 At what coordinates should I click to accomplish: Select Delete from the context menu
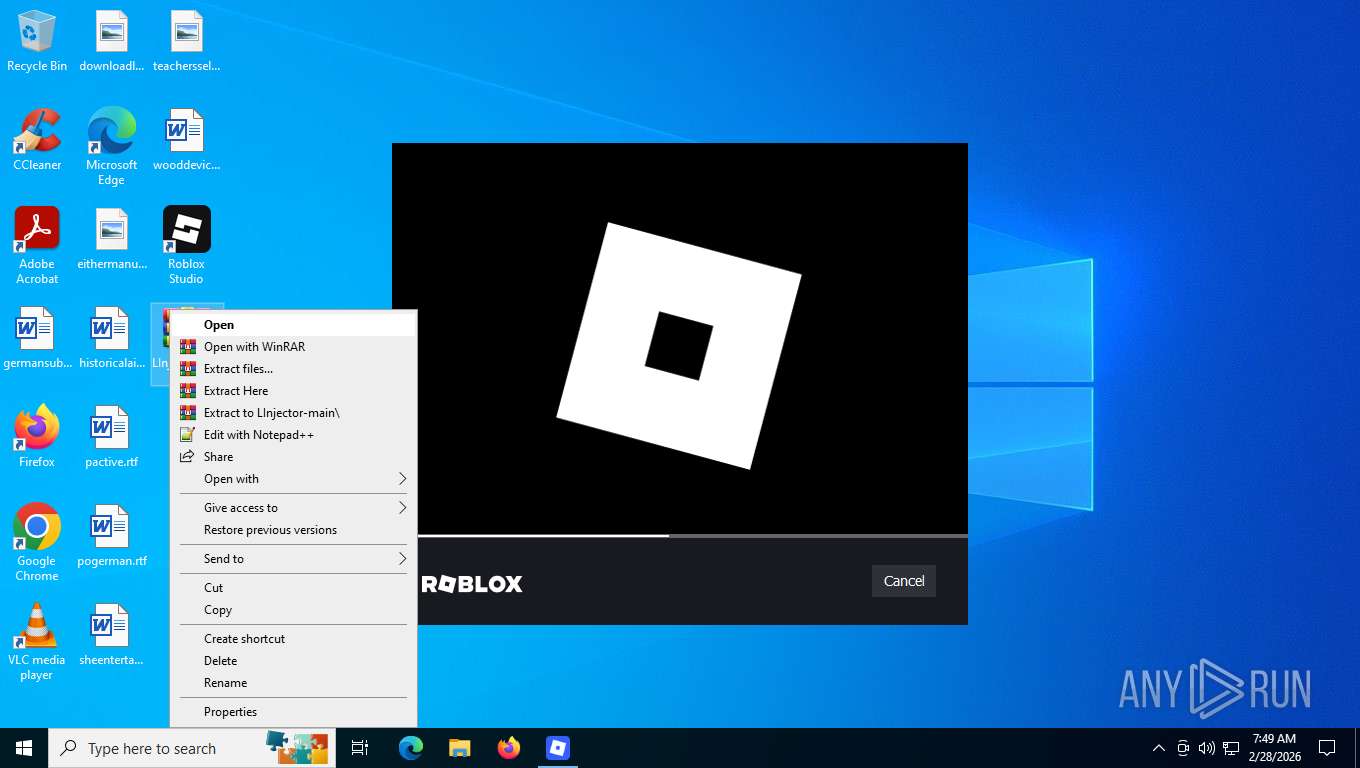pos(293,661)
